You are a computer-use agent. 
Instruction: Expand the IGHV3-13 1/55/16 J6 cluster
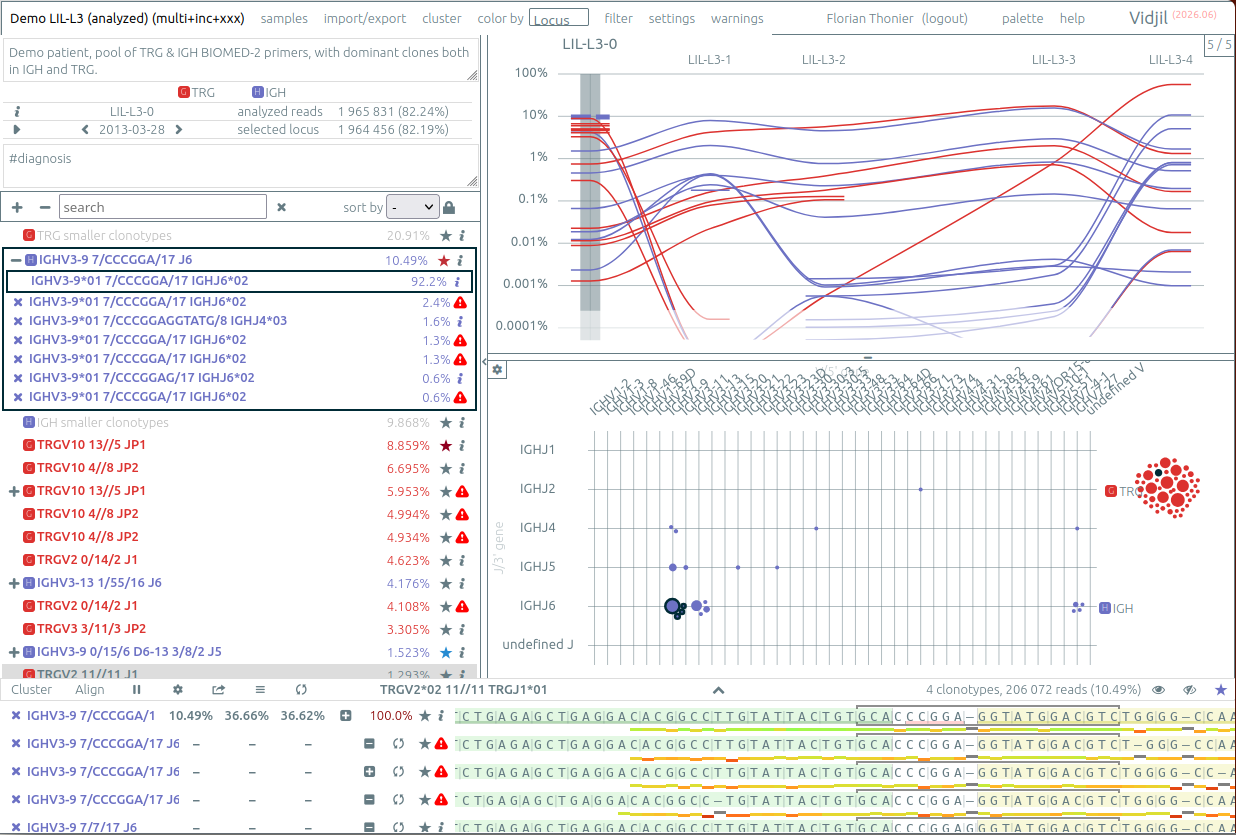(x=14, y=583)
